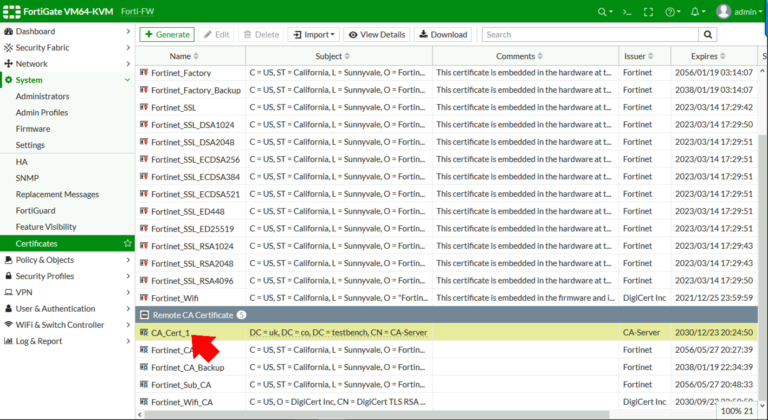Collapse the Remote CA Certificate group

(144, 315)
